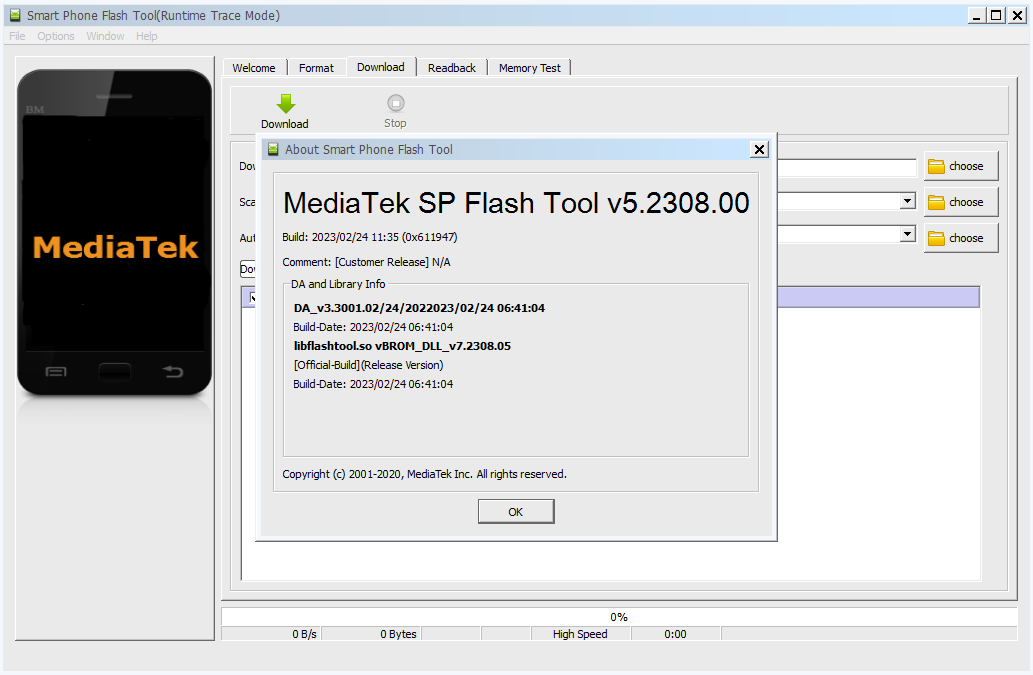Click the Copyright MediaTek Inc. line
The height and width of the screenshot is (675, 1033).
click(x=424, y=474)
